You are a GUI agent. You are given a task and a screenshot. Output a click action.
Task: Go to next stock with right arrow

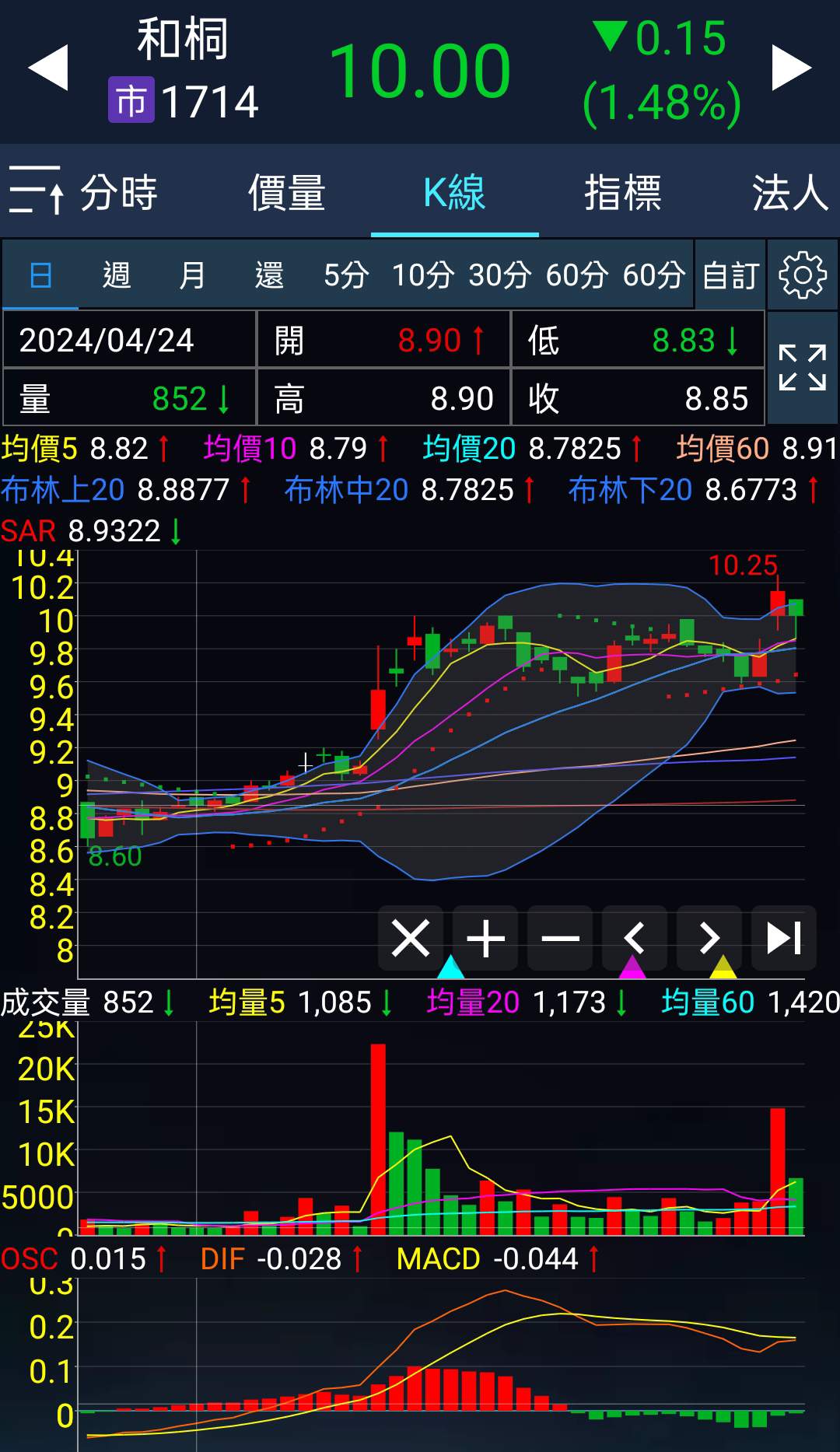[791, 68]
